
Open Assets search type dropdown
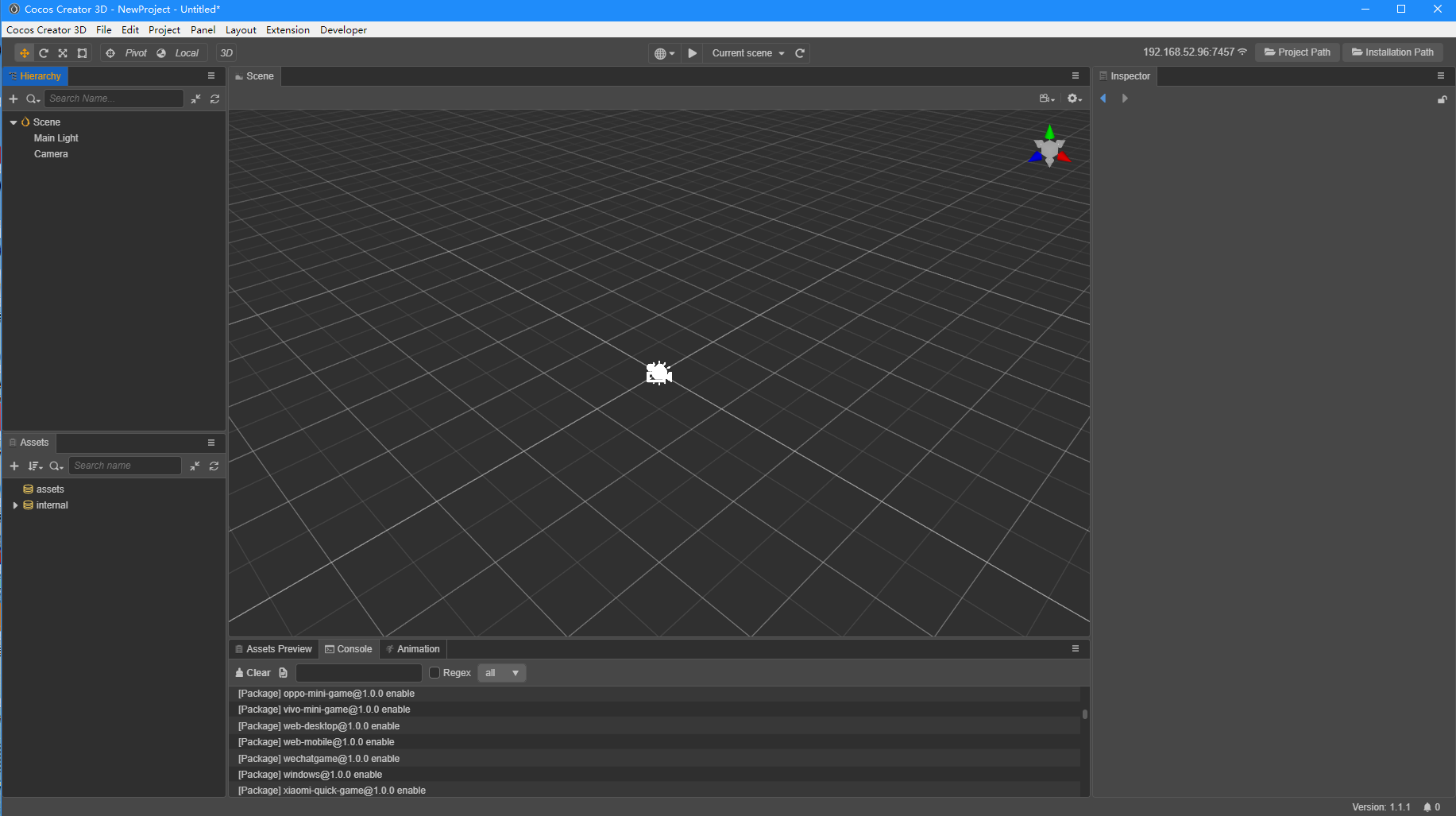point(56,466)
